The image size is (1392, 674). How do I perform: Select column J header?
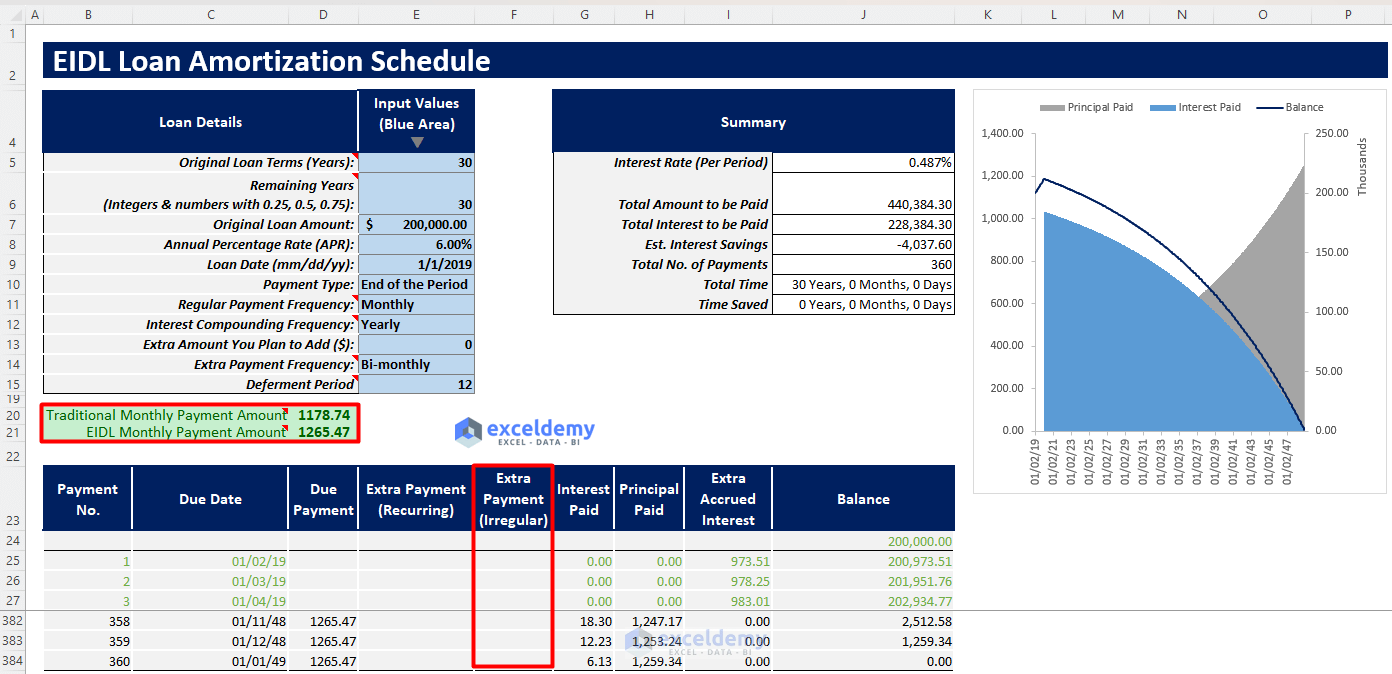pyautogui.click(x=863, y=14)
